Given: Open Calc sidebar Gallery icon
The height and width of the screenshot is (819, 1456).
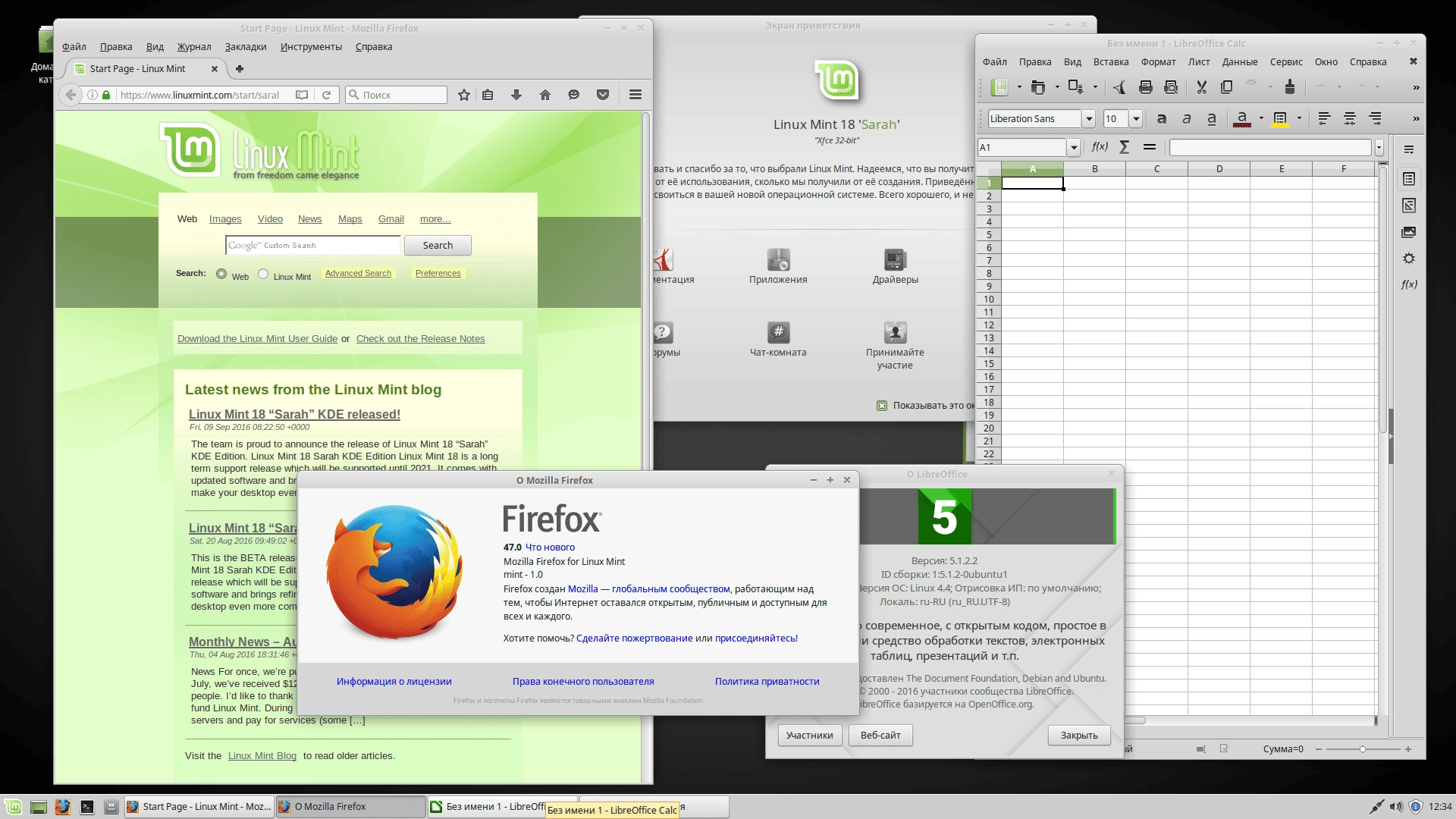Looking at the screenshot, I should tap(1409, 232).
